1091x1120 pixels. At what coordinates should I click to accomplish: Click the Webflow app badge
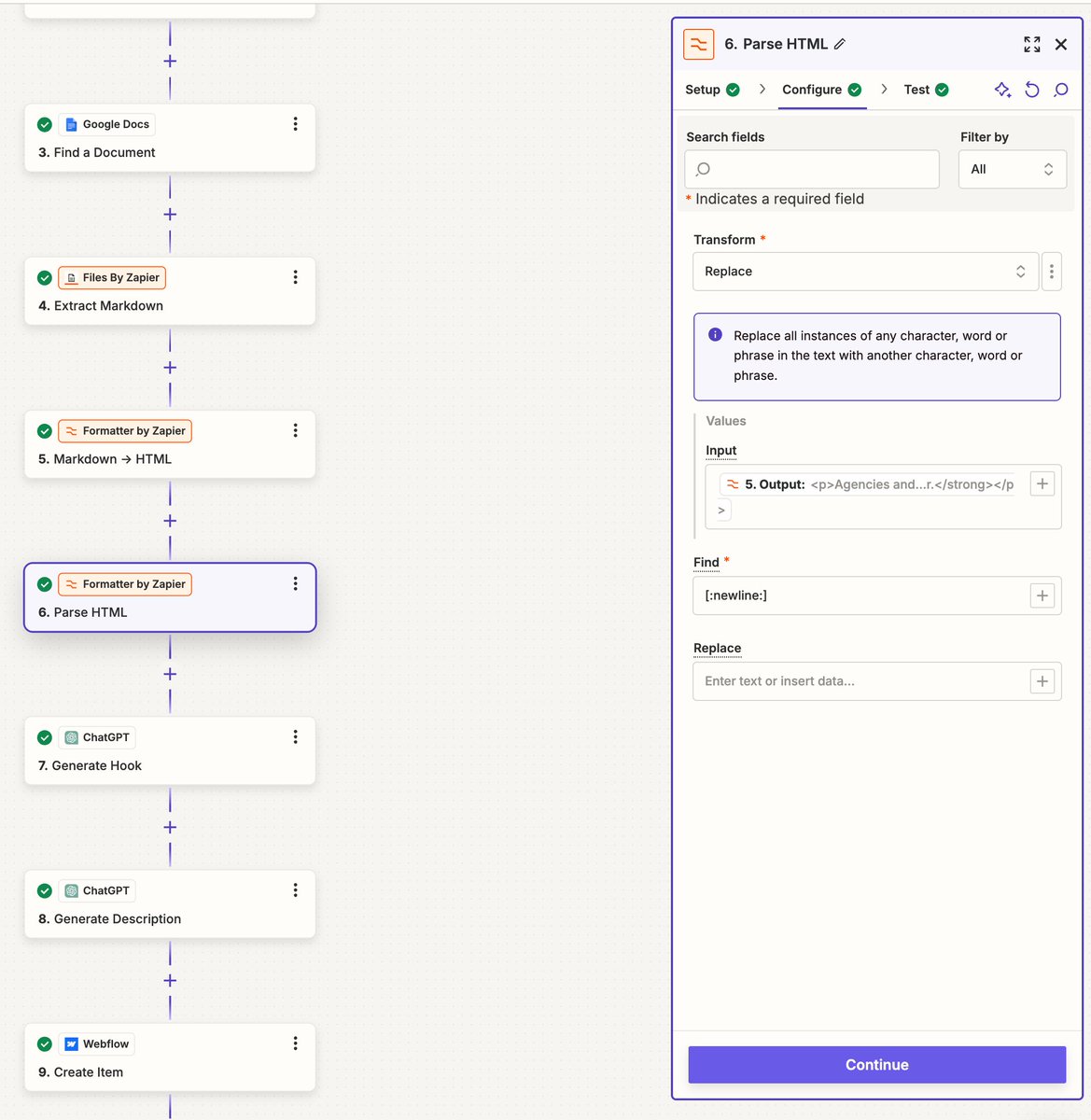tap(97, 1043)
